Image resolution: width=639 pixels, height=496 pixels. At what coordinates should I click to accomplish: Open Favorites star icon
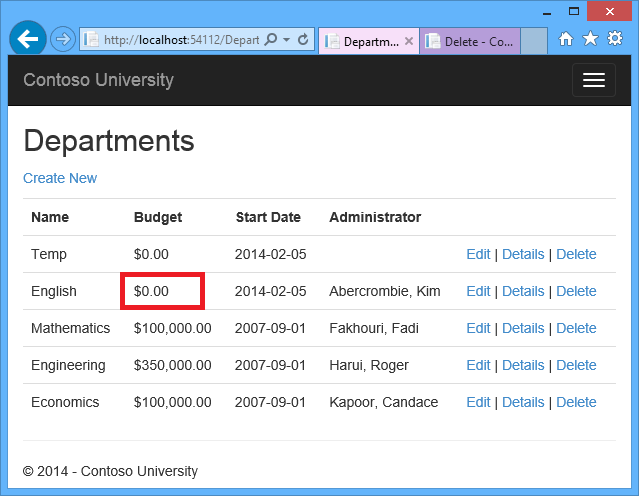click(590, 39)
